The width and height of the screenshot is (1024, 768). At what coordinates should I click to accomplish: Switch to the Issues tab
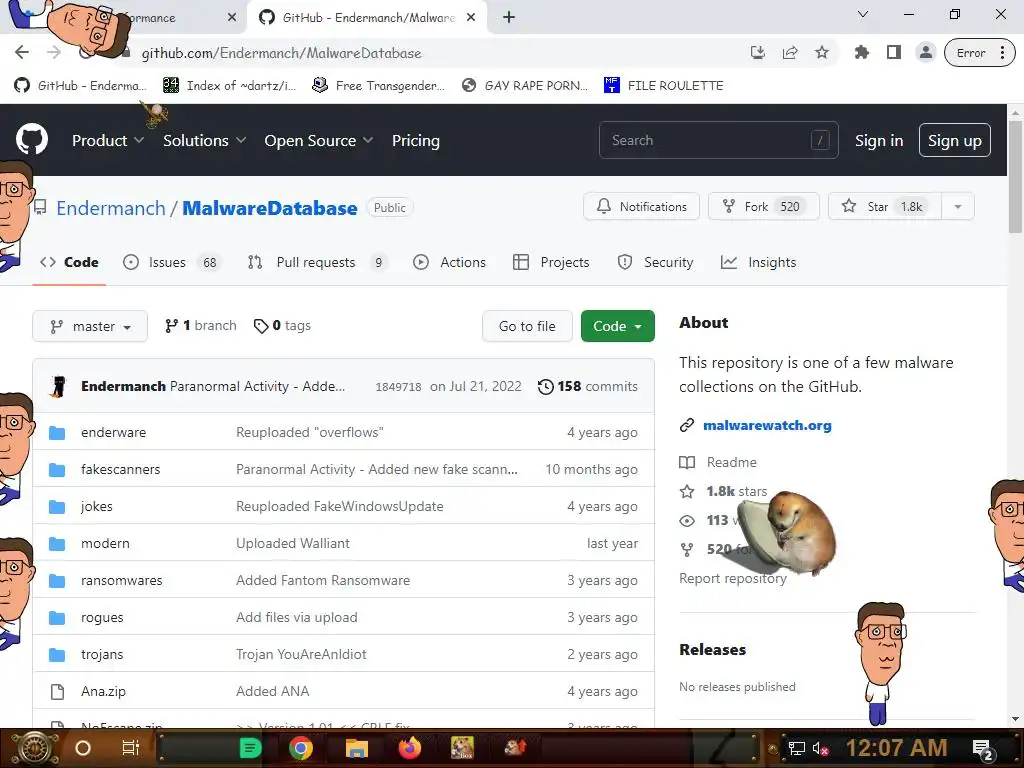[x=172, y=263]
